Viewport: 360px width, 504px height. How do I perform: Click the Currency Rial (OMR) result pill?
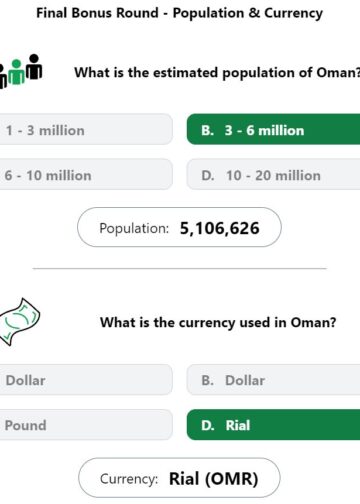179,478
